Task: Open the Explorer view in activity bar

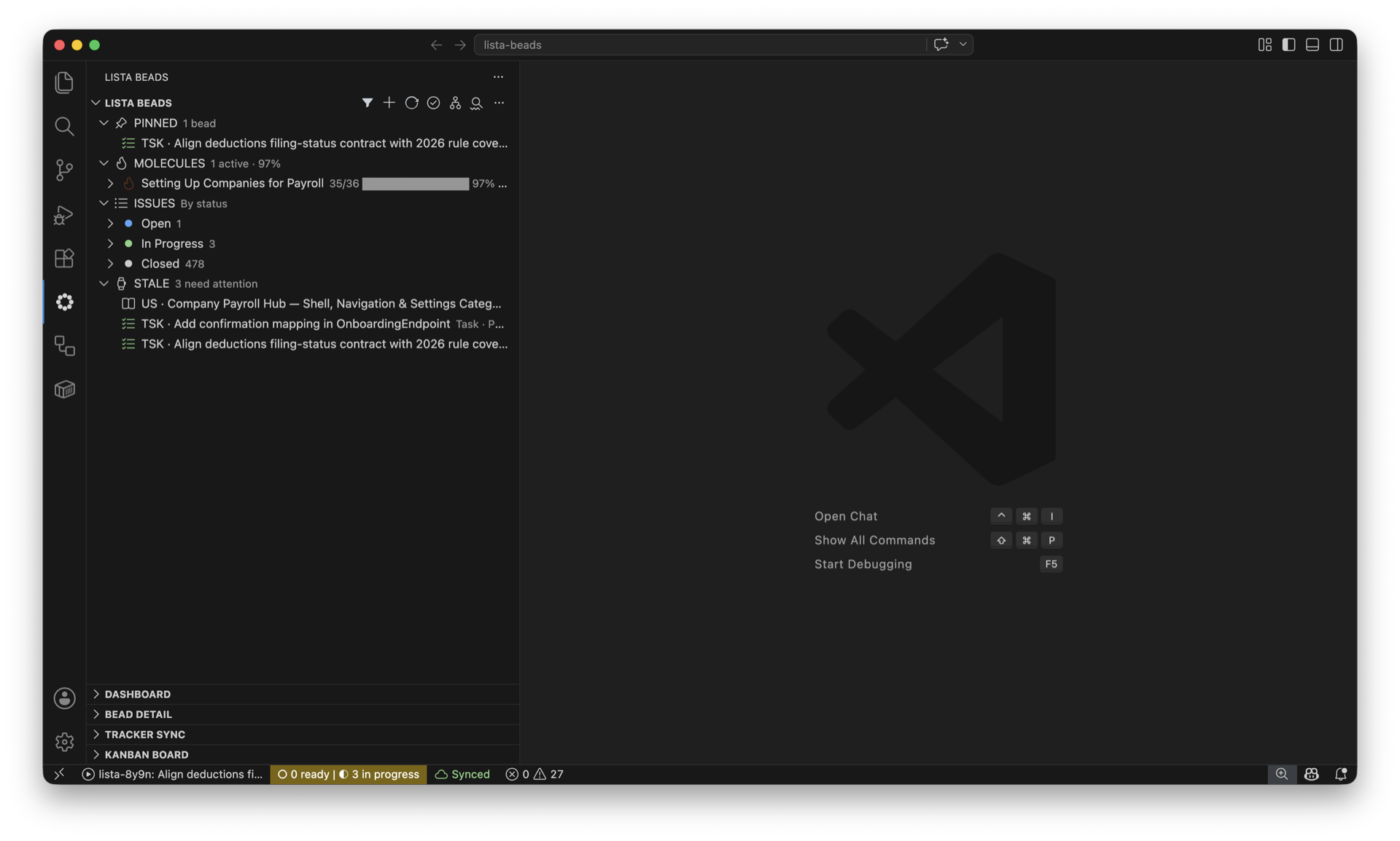Action: click(x=64, y=82)
